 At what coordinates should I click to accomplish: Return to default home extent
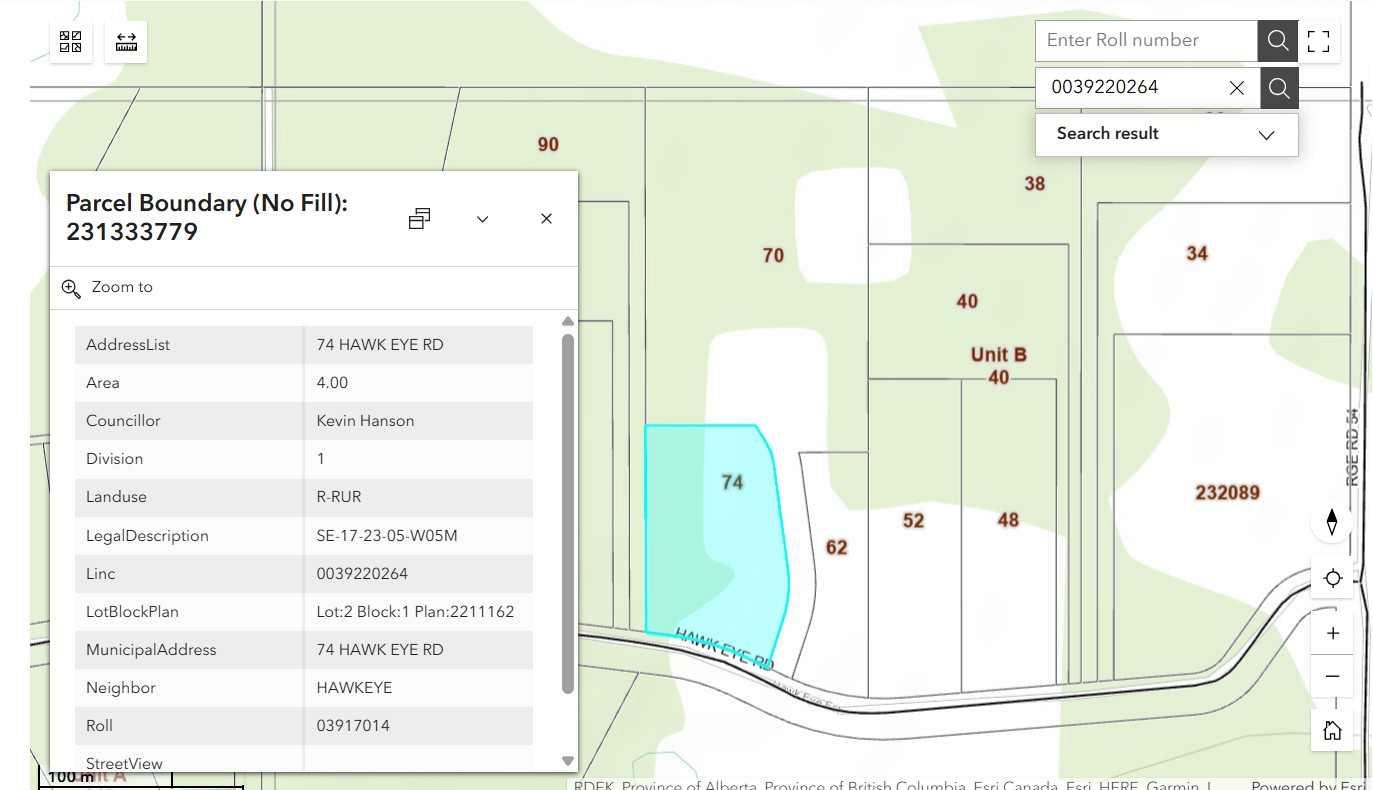(1332, 730)
